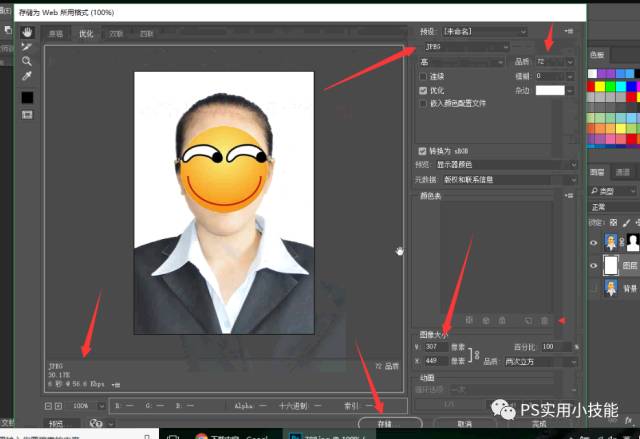This screenshot has width=640, height=439.
Task: Open the 正常 blend mode dropdown
Action: pos(615,207)
